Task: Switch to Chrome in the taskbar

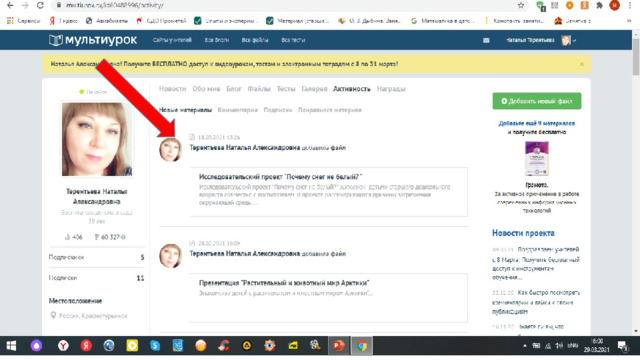Action: click(362, 346)
